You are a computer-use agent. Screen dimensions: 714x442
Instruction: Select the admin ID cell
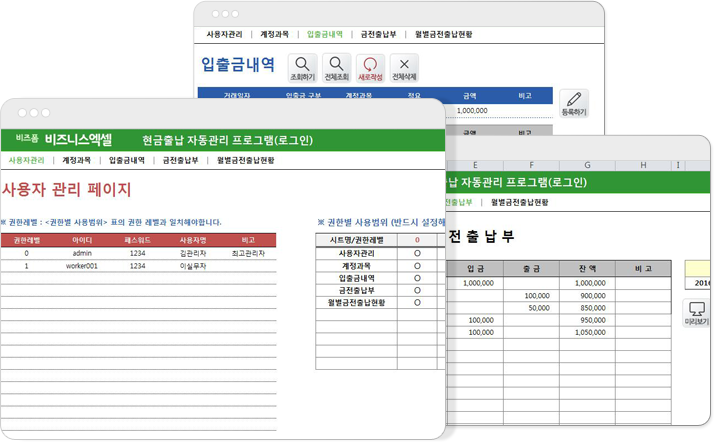(82, 254)
